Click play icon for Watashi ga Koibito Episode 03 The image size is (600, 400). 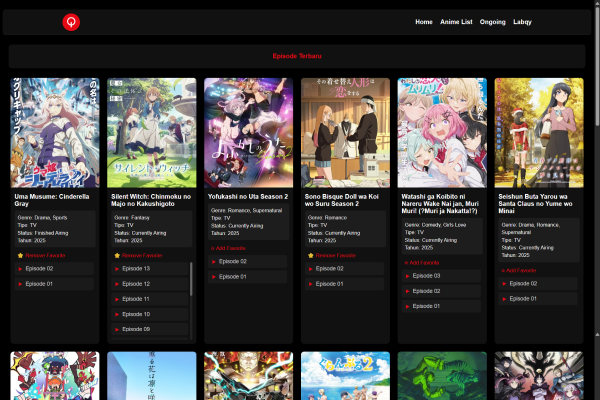[408, 276]
